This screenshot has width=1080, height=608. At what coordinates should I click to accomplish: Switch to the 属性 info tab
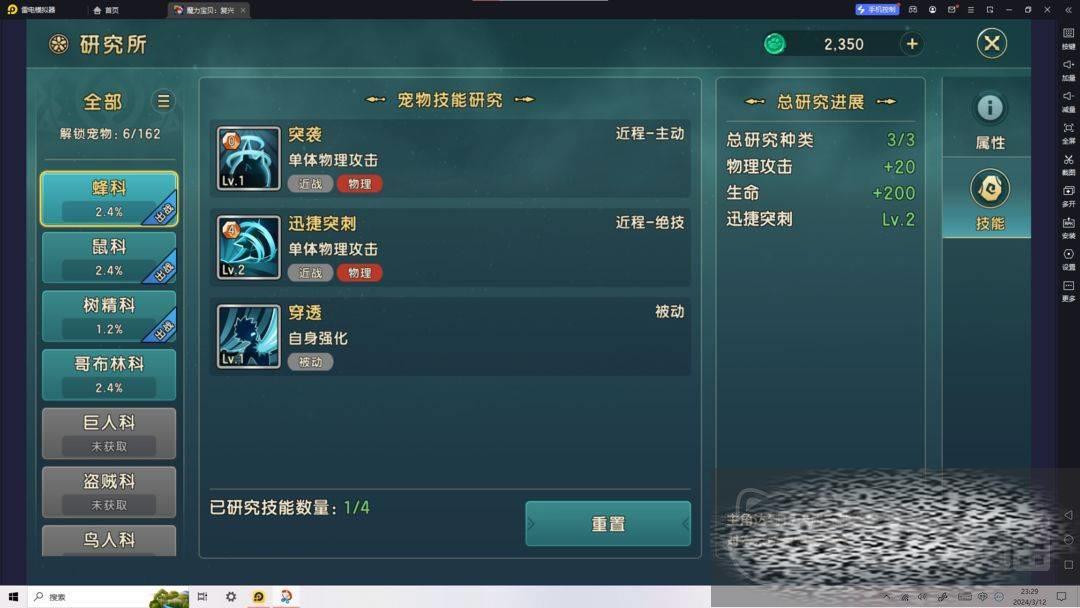pos(990,119)
